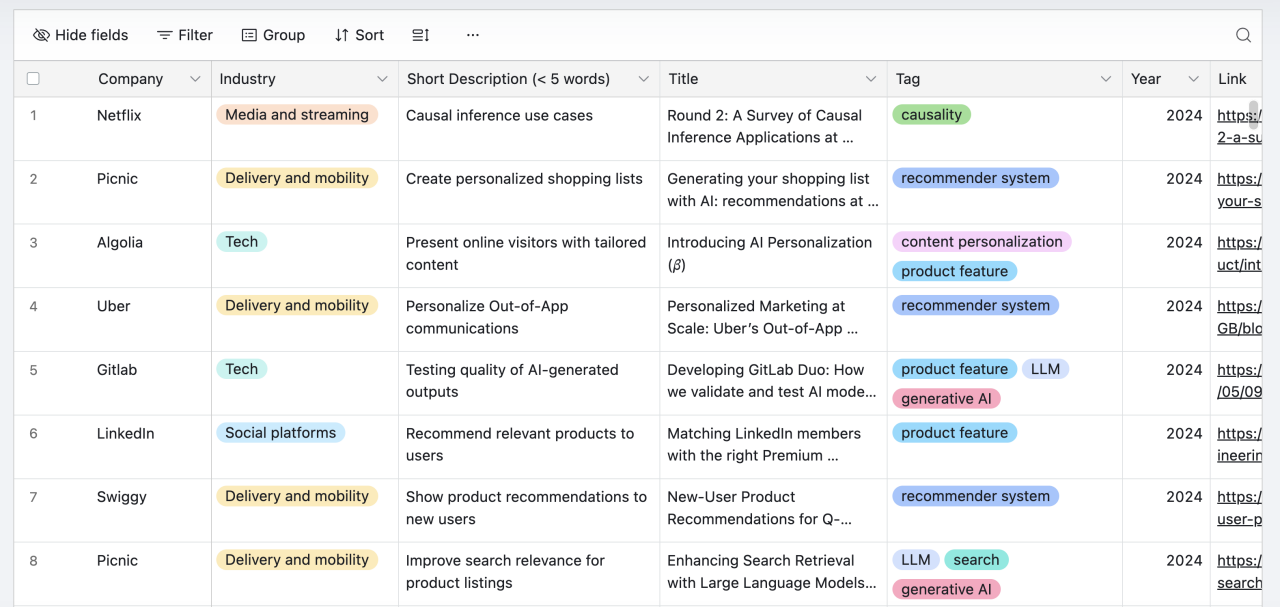Expand the Industry column dropdown arrow

point(382,79)
